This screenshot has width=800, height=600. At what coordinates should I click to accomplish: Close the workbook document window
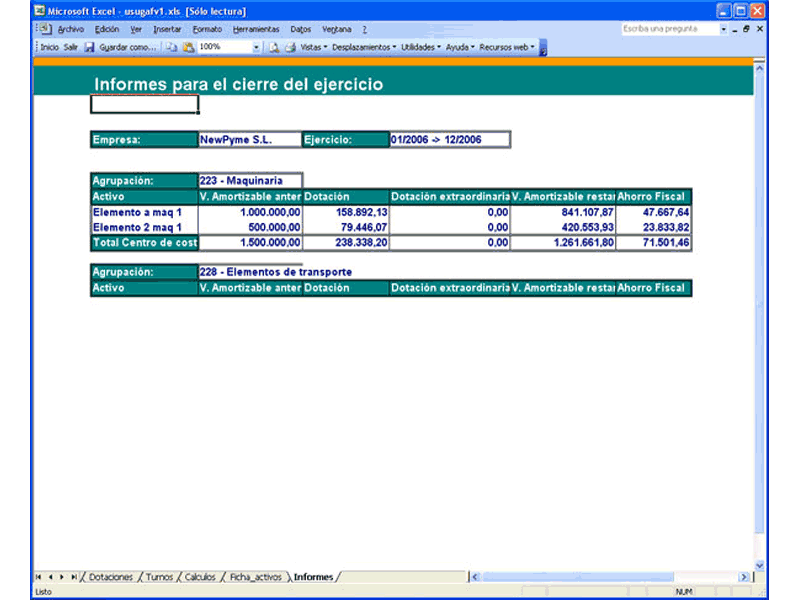[x=759, y=29]
